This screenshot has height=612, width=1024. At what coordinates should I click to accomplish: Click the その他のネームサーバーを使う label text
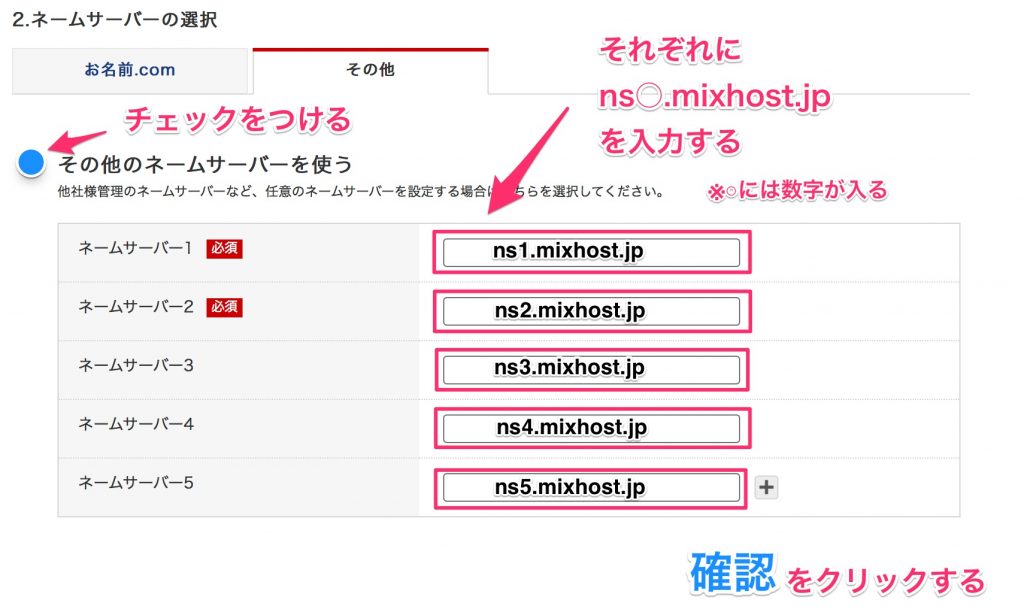[x=205, y=163]
